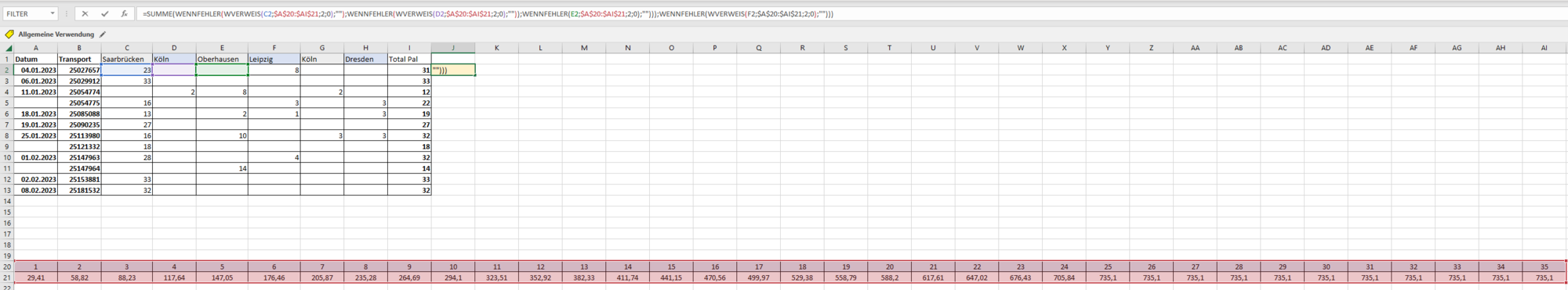Select transport number 25054775
The height and width of the screenshot is (290, 1568).
tap(79, 103)
